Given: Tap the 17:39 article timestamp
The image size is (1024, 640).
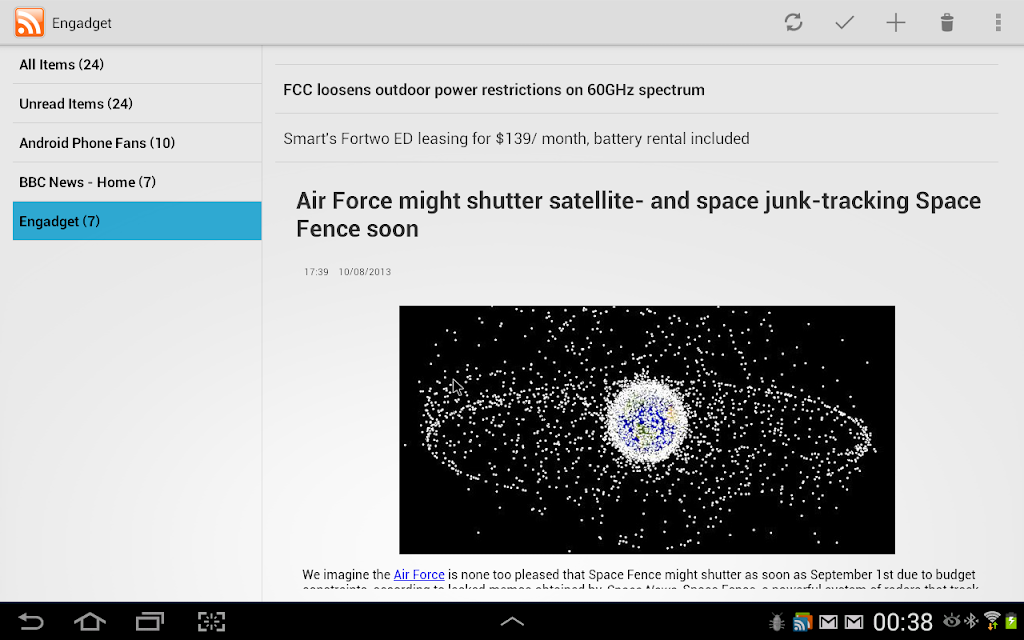Looking at the screenshot, I should click(x=316, y=272).
